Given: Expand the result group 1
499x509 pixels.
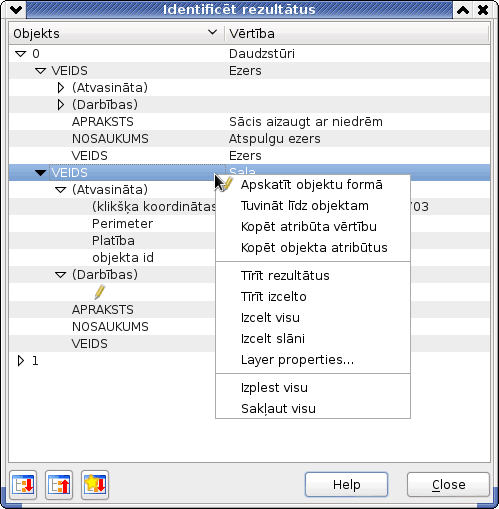Looking at the screenshot, I should tap(21, 361).
